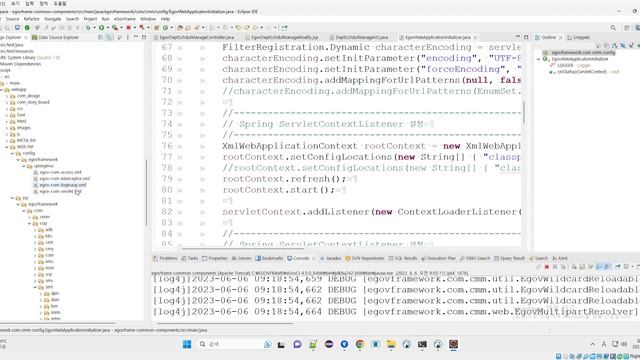
Task: Open the SQL Results tab
Action: [403, 258]
